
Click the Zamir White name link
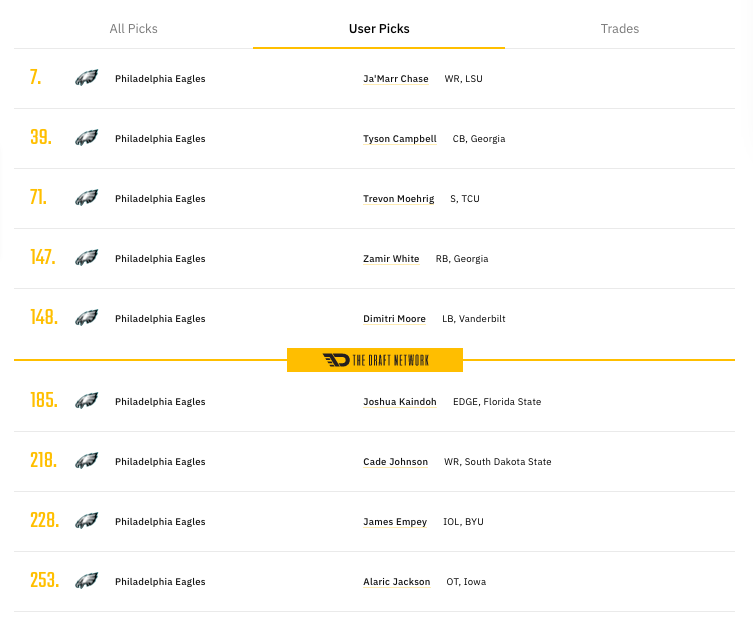coord(391,259)
